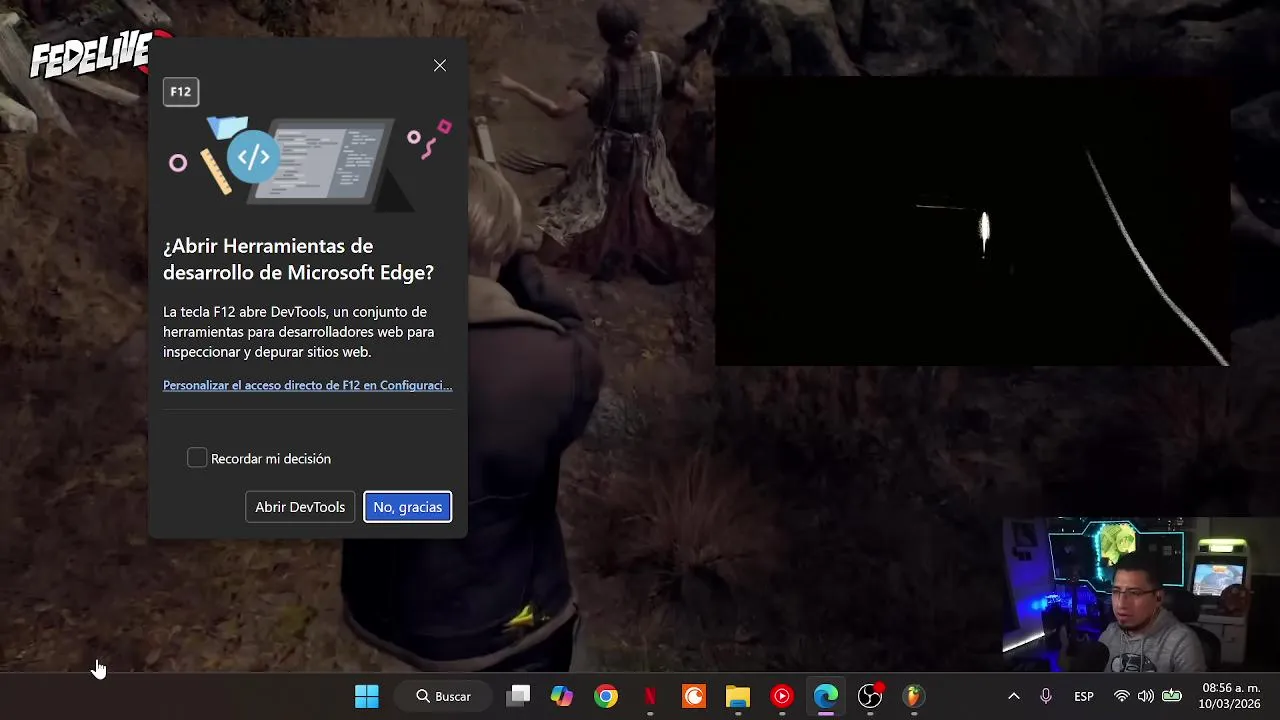The width and height of the screenshot is (1280, 720).
Task: Open the volume speaker icon in the tray
Action: pyautogui.click(x=1146, y=696)
